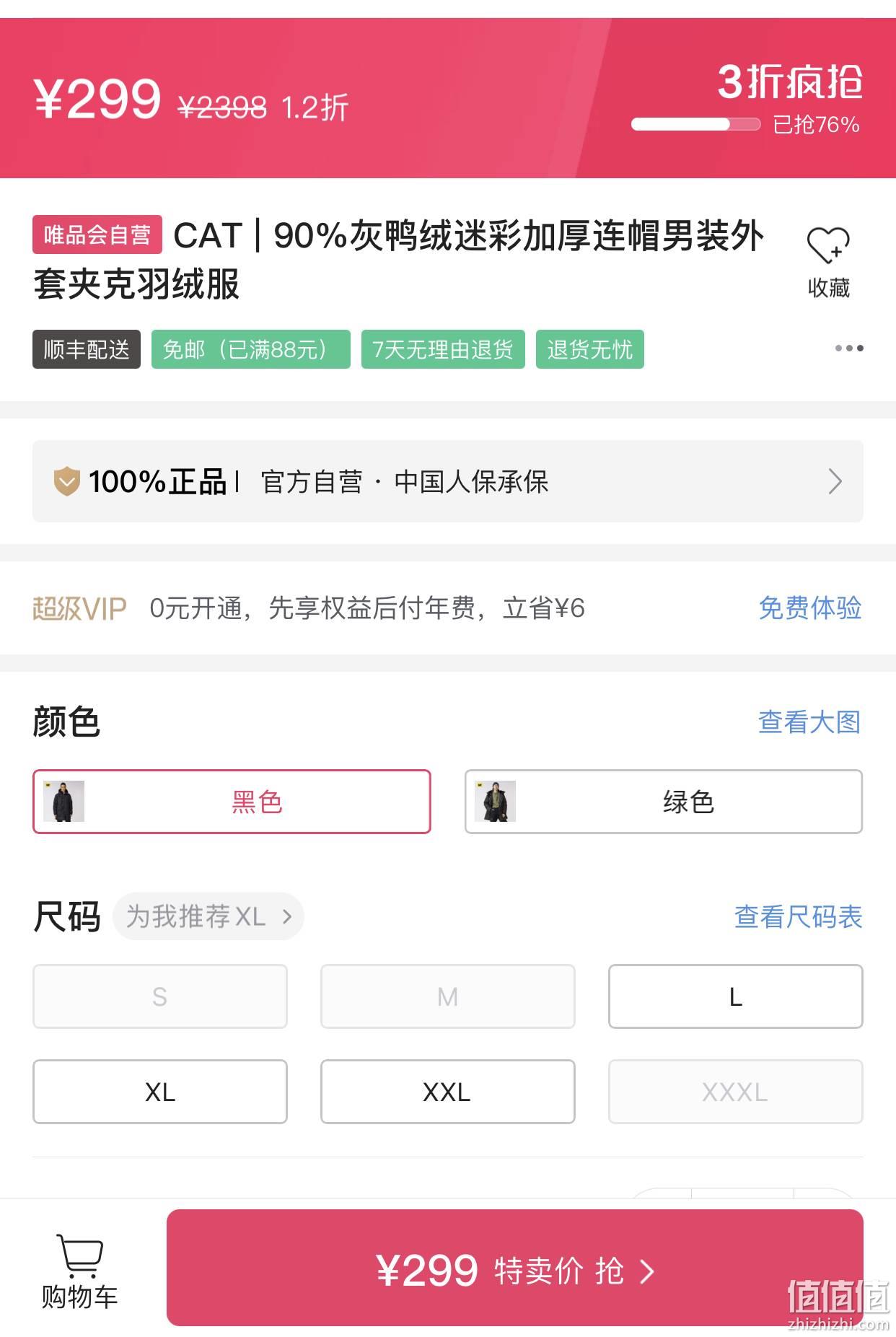Tap the 已抢76% progress bar

pos(695,124)
